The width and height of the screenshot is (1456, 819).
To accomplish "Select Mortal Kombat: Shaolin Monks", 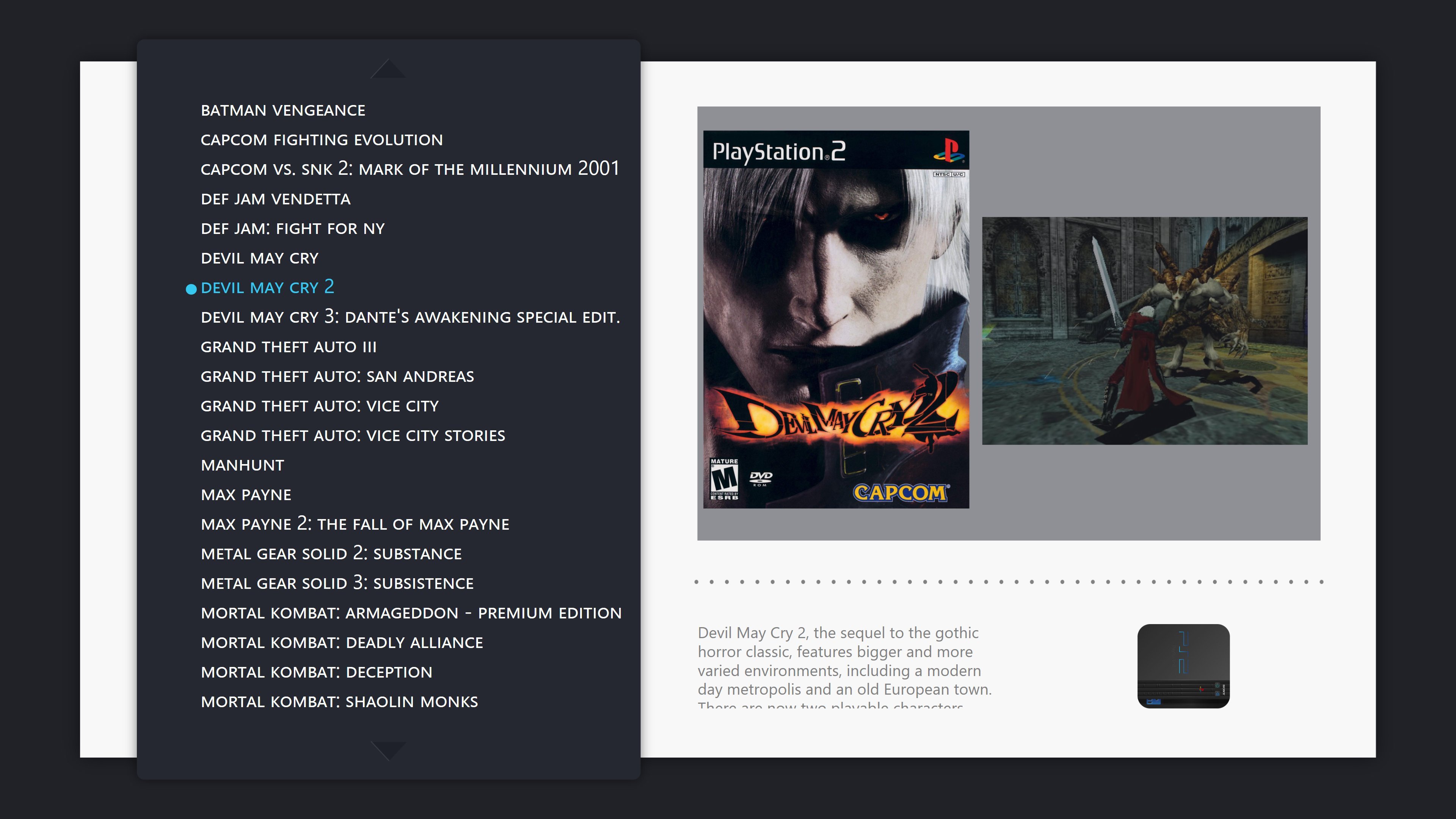I will pos(340,701).
